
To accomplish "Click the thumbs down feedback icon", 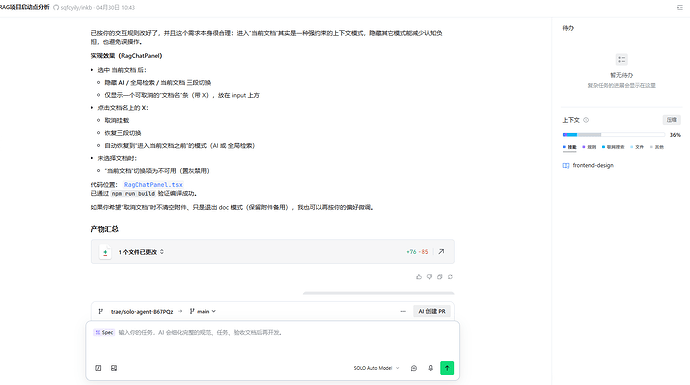I will [429, 277].
